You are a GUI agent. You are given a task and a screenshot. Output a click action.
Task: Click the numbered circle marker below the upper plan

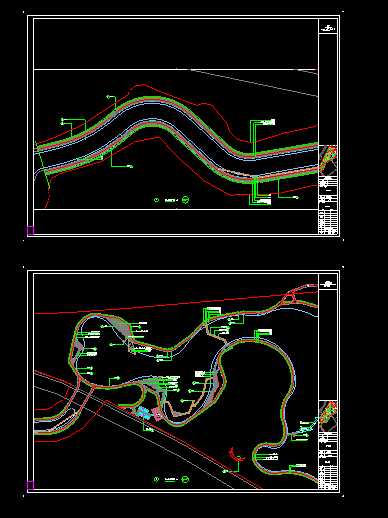(x=156, y=200)
